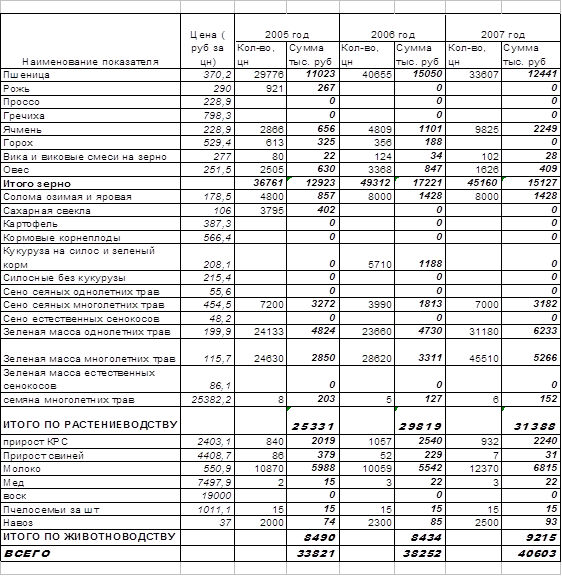Select the grand total 40603 cell
562x576 pixels.
(531, 553)
